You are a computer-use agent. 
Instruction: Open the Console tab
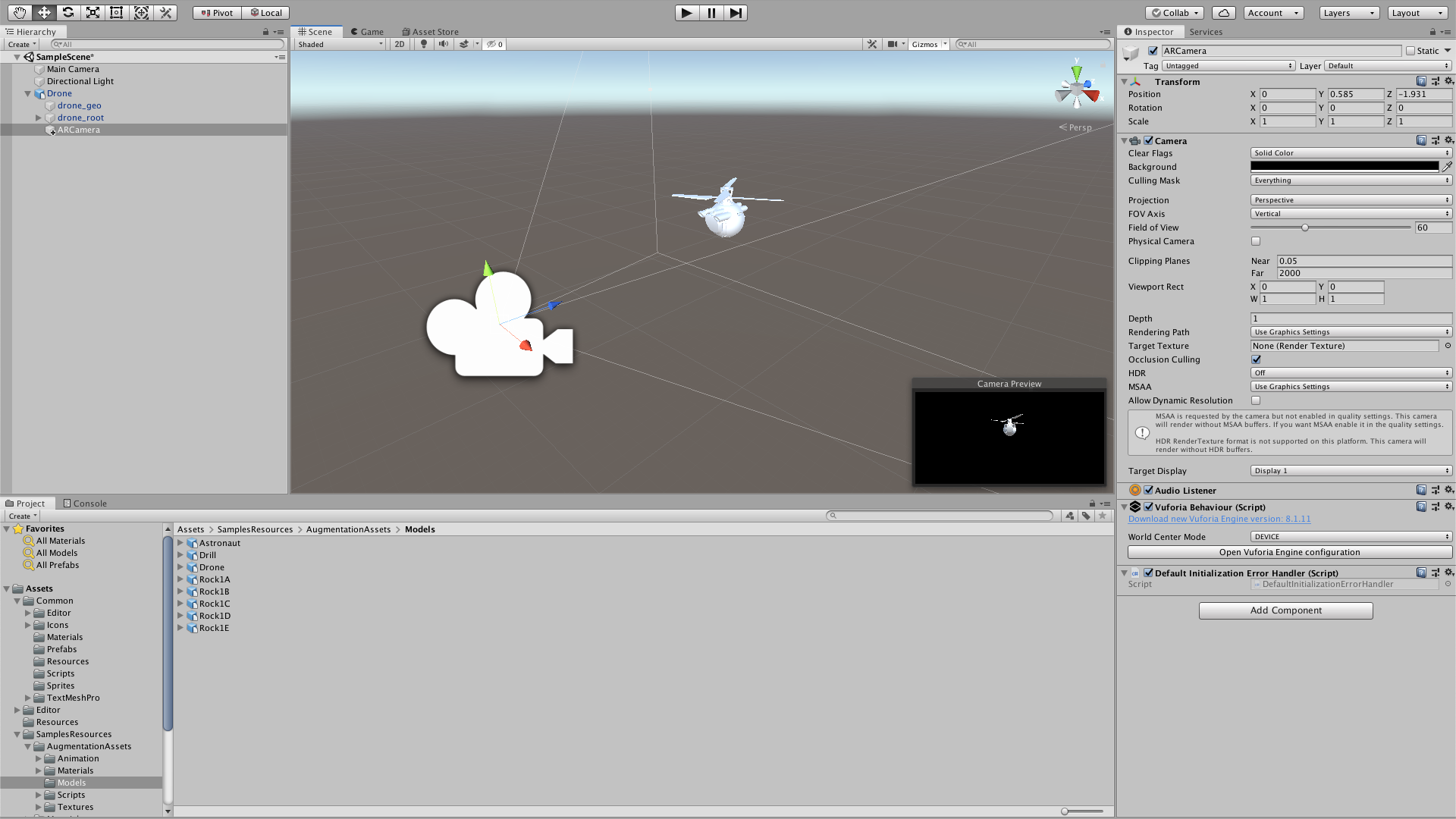pos(89,503)
